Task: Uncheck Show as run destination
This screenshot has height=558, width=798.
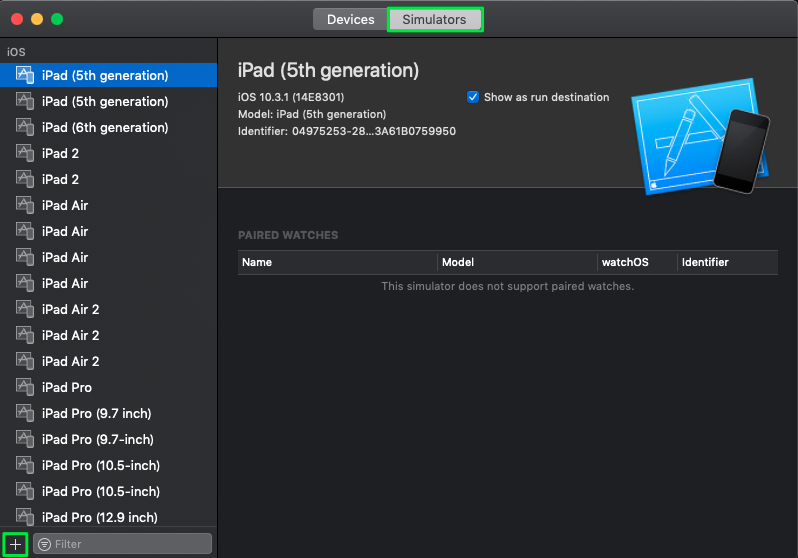Action: point(473,97)
